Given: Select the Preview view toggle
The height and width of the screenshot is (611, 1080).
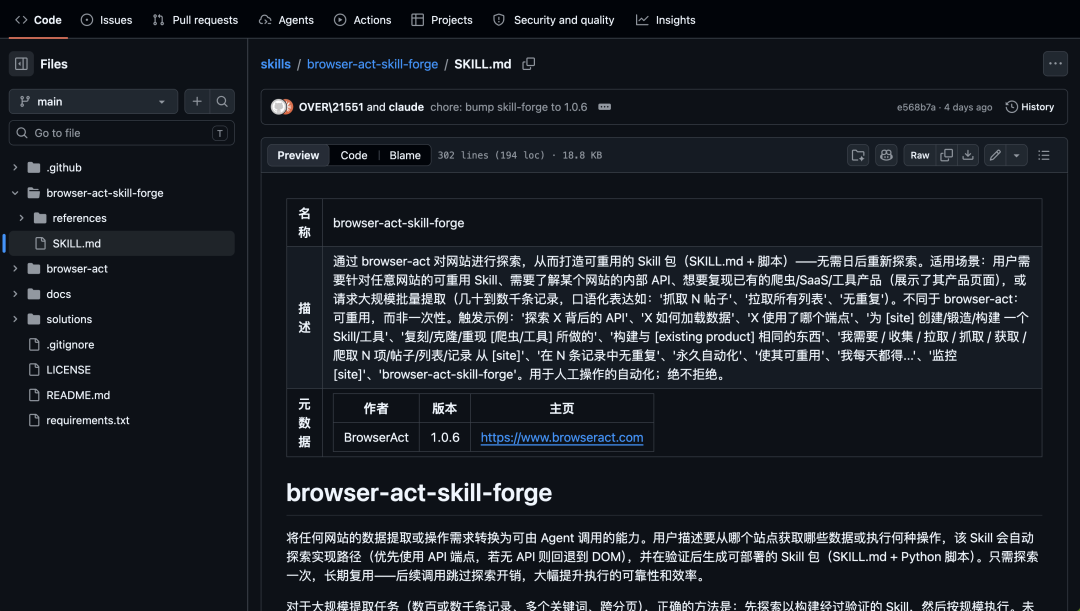Looking at the screenshot, I should tap(298, 155).
